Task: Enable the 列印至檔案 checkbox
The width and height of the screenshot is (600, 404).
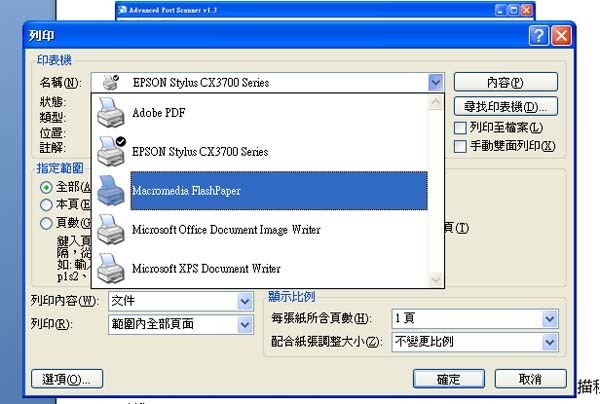Action: tap(460, 128)
